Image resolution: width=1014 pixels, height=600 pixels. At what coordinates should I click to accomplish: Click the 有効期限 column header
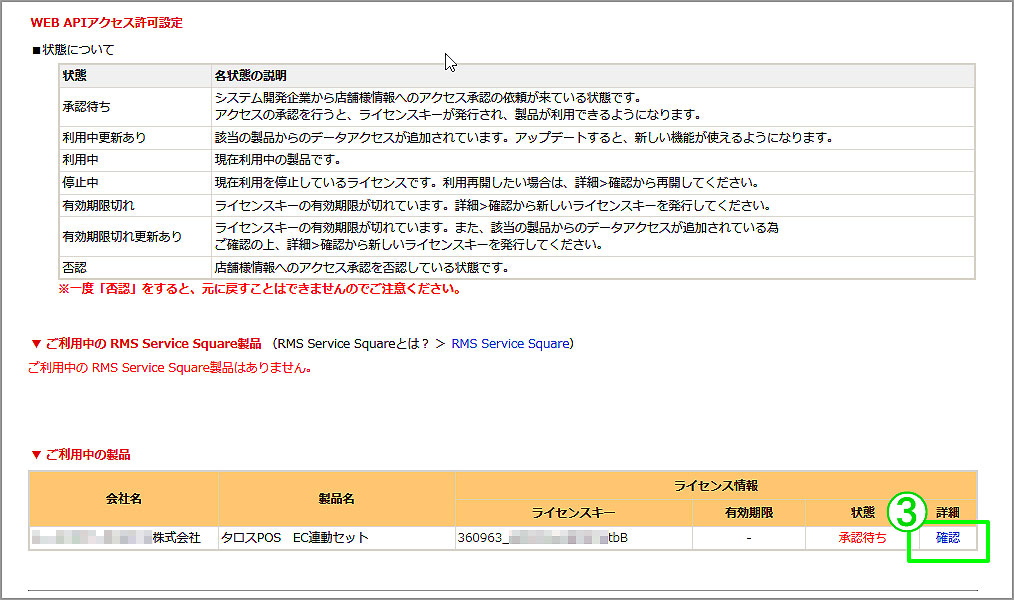click(x=747, y=512)
